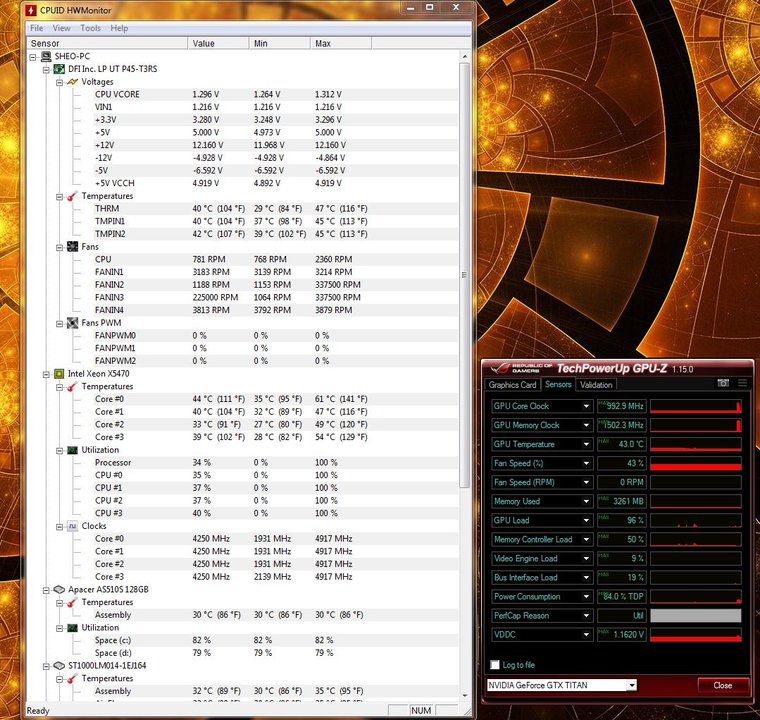Click the ST1000LM014 drive icon
This screenshot has width=760, height=720.
59,666
